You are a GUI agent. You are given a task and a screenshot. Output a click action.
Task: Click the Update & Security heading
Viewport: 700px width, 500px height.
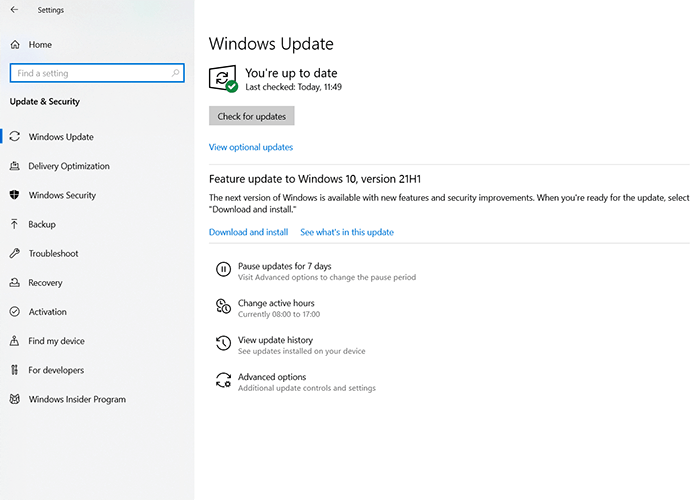45,101
